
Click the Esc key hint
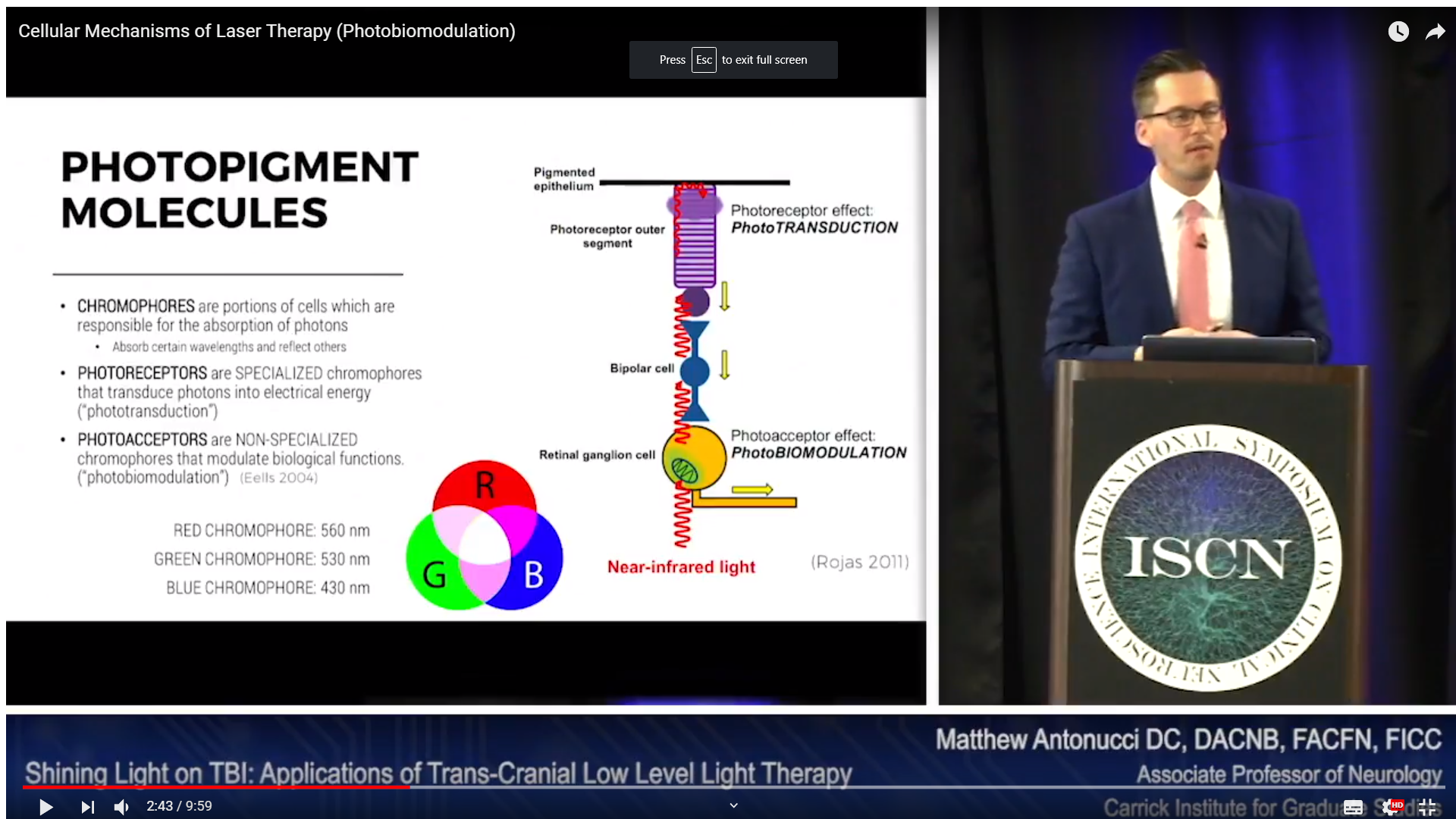pyautogui.click(x=704, y=60)
